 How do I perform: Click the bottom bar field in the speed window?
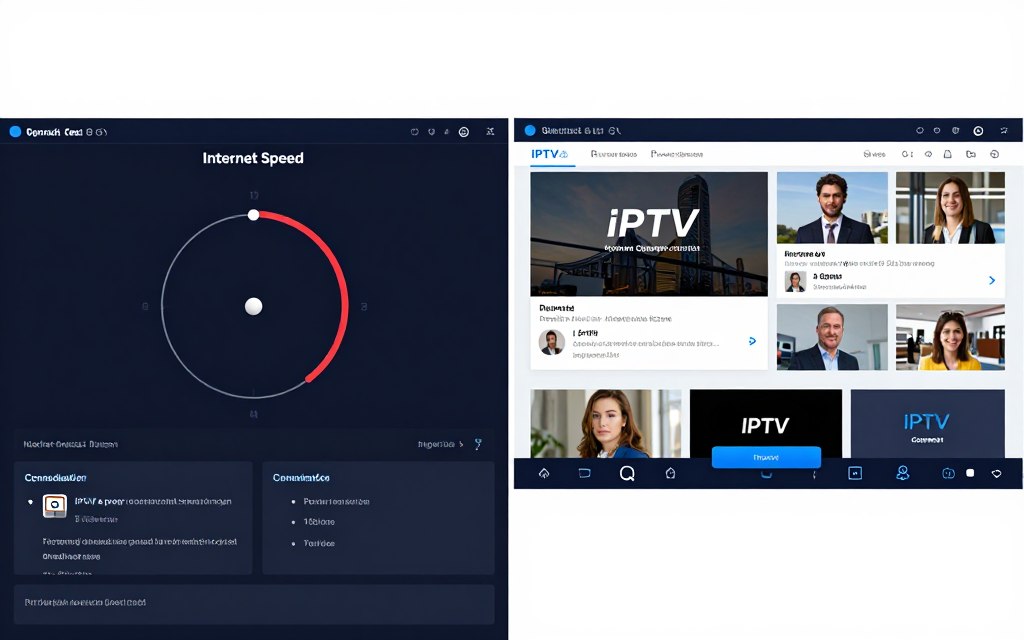(254, 604)
